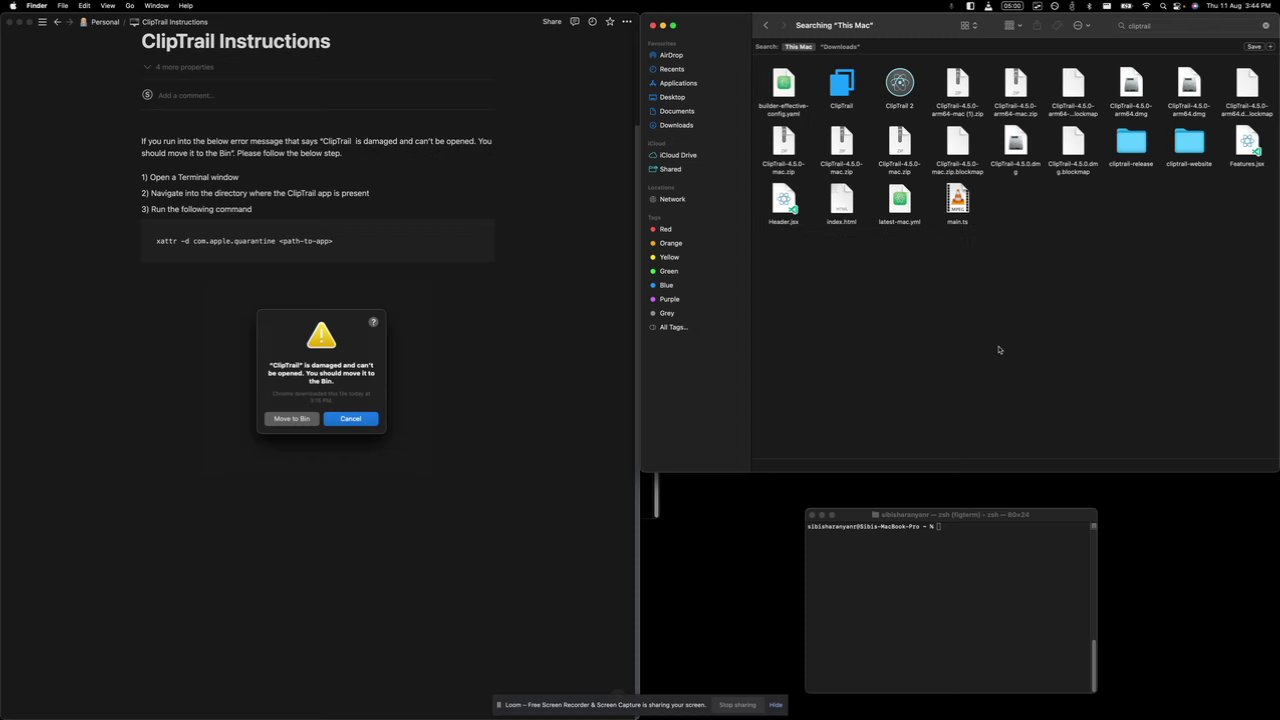Viewport: 1280px width, 720px height.
Task: Open Documents in Finder sidebar
Action: tap(677, 111)
